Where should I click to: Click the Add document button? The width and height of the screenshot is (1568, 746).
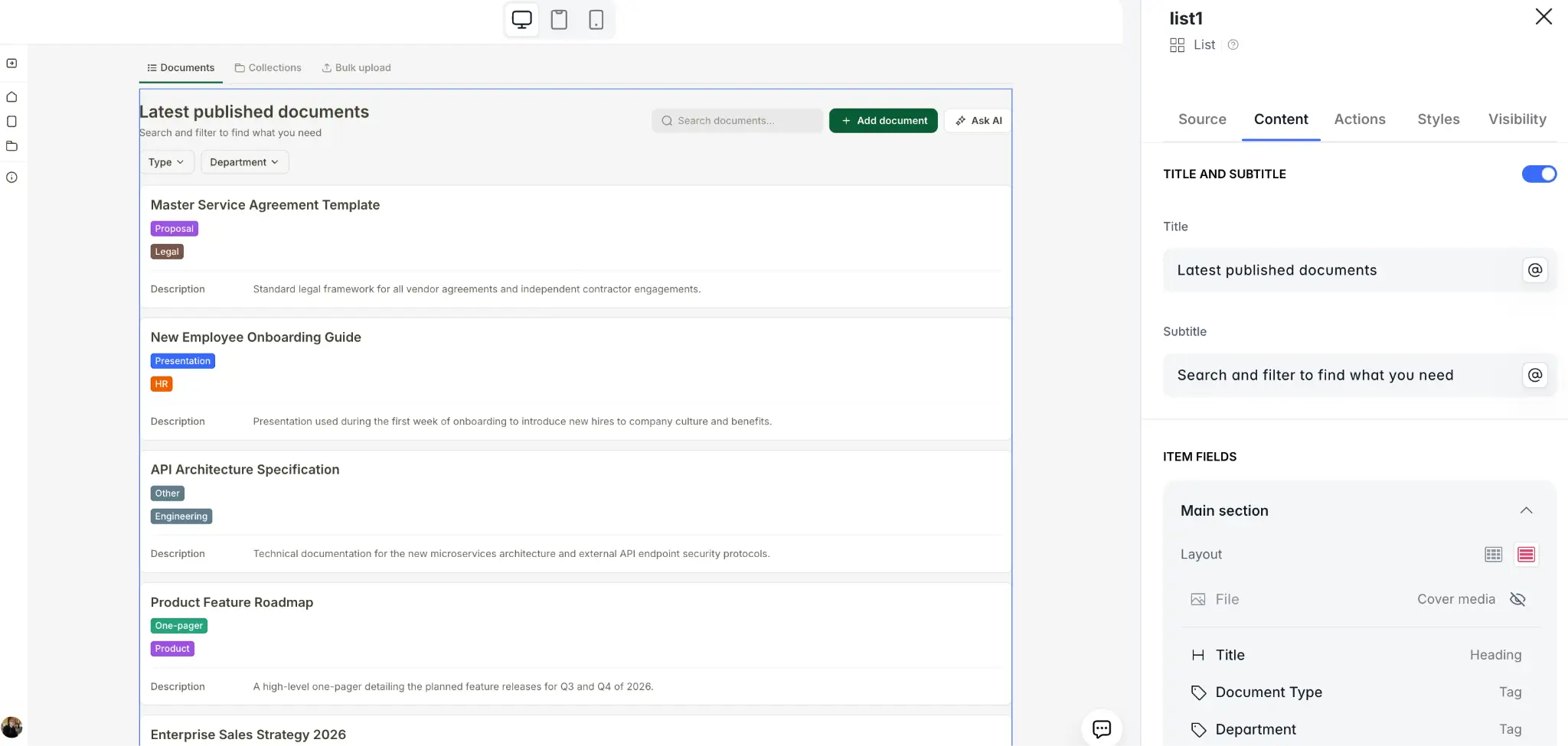point(883,120)
